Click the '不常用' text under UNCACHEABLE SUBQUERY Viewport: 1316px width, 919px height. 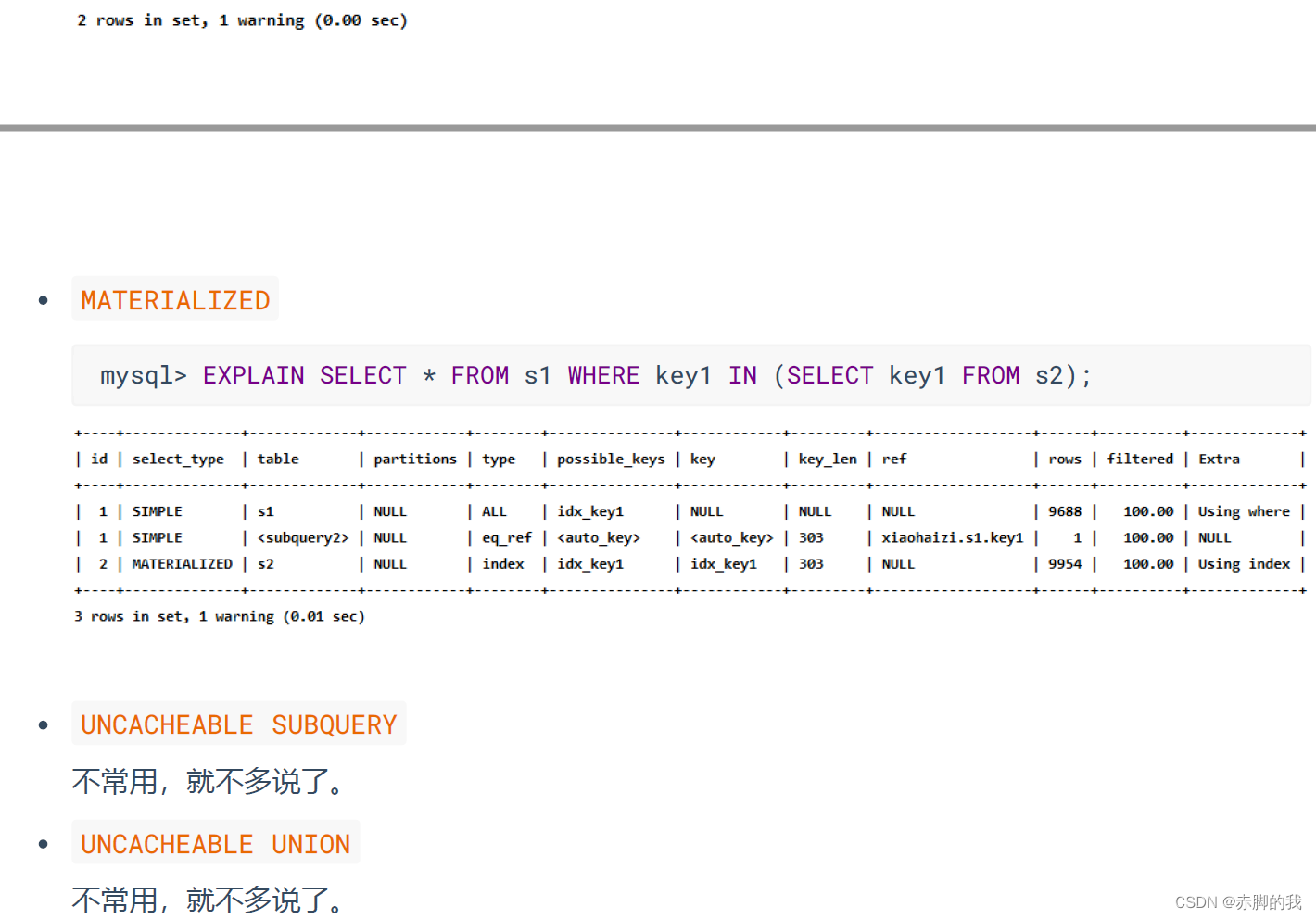(115, 781)
